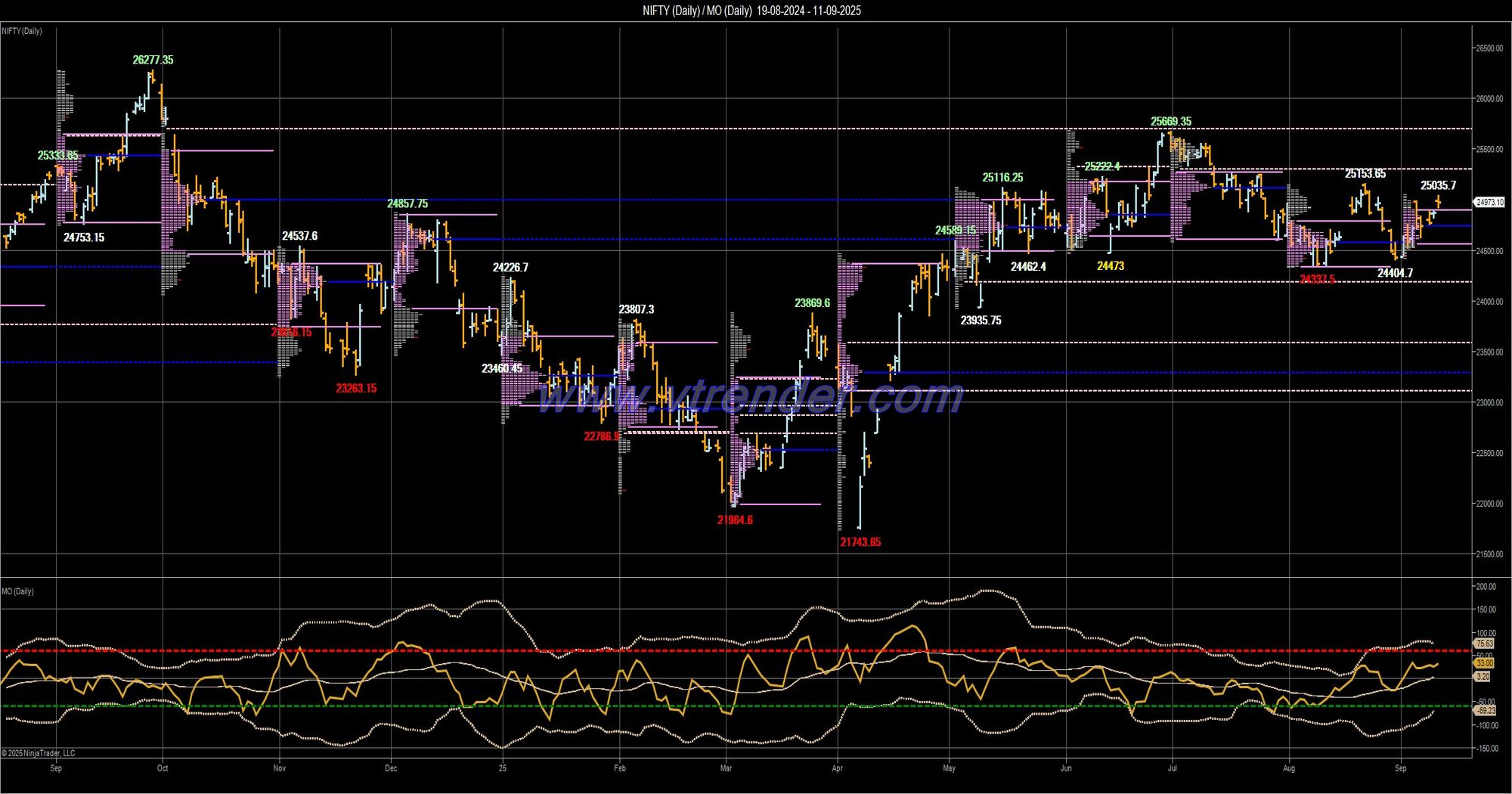The height and width of the screenshot is (794, 1512).
Task: Click the © 2025 NinjaTrader, LLC copyright text
Action: click(x=38, y=753)
